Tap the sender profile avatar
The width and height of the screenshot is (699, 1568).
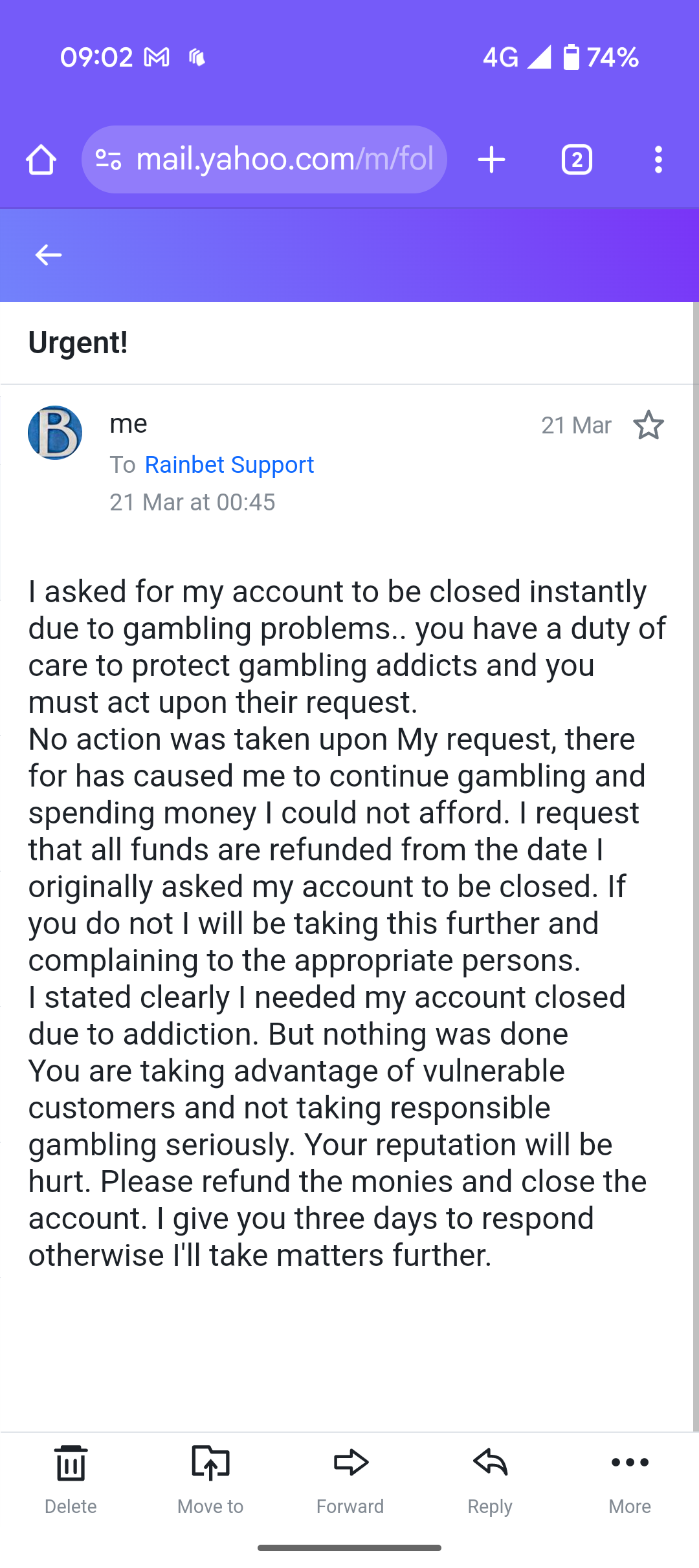point(55,433)
